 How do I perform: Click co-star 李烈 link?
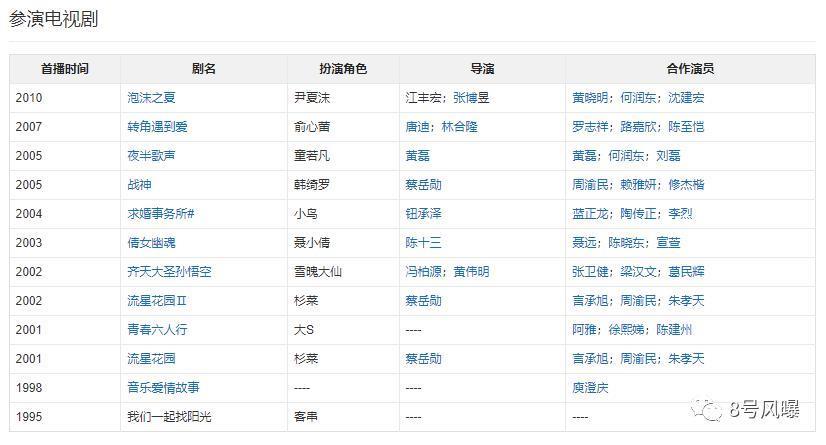pos(680,213)
